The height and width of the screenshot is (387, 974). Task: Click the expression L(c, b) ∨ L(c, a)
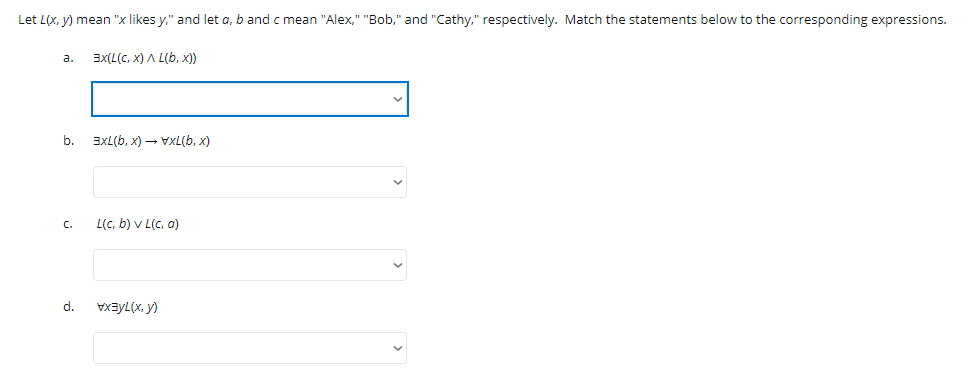[138, 224]
